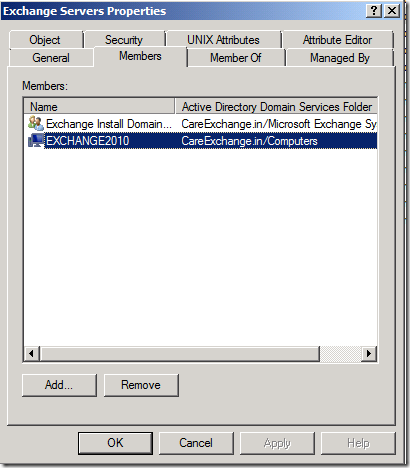
Task: Switch to the Security tab
Action: (x=124, y=40)
